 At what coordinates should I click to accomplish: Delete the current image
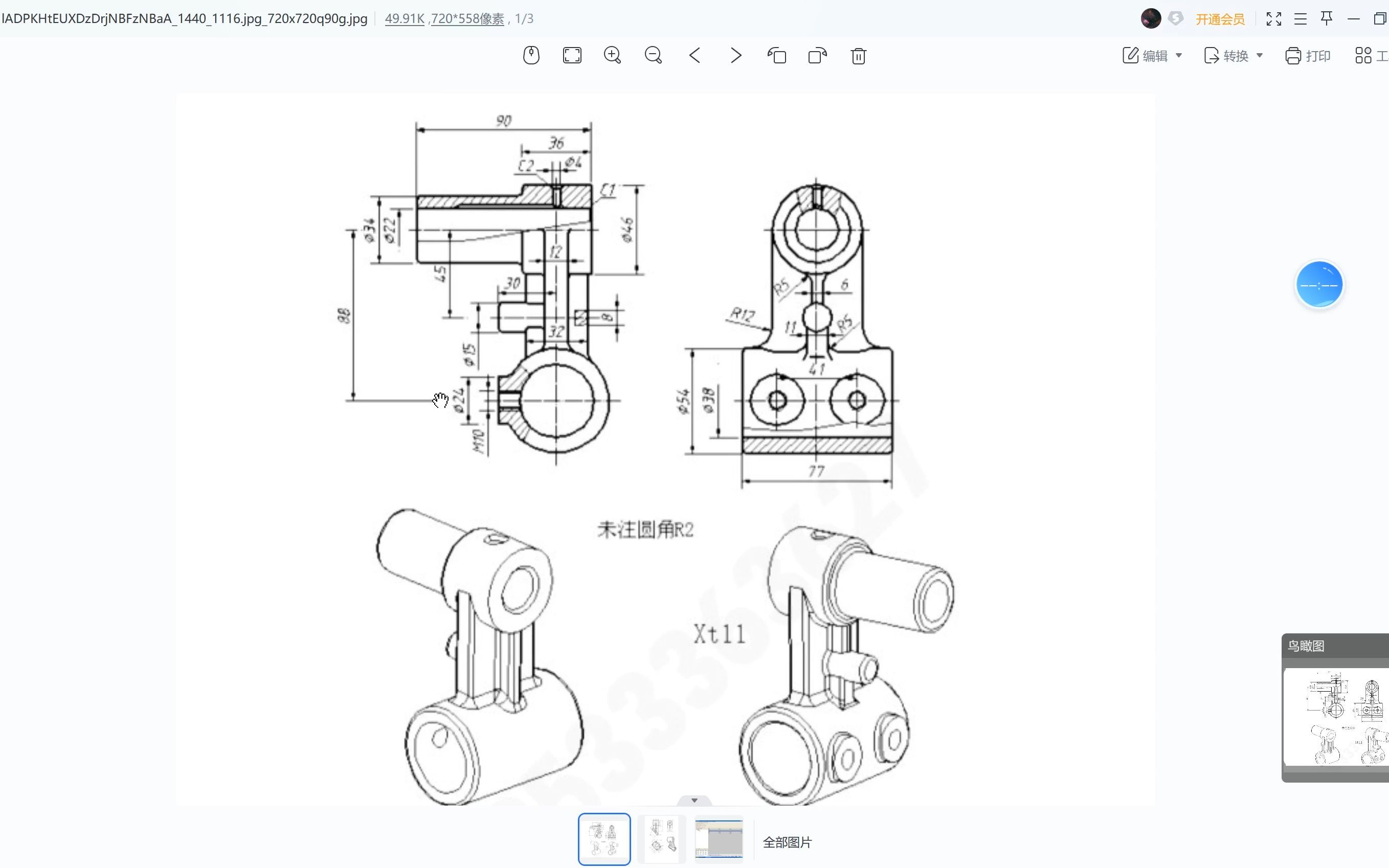[x=859, y=56]
